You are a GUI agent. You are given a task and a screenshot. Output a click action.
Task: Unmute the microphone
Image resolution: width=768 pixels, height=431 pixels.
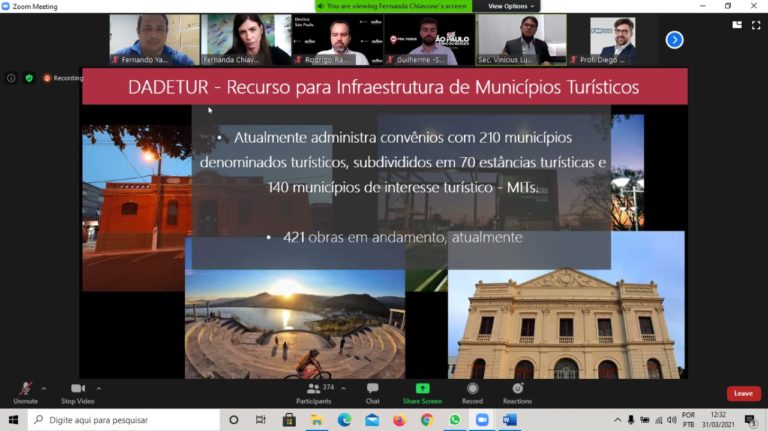pyautogui.click(x=25, y=392)
